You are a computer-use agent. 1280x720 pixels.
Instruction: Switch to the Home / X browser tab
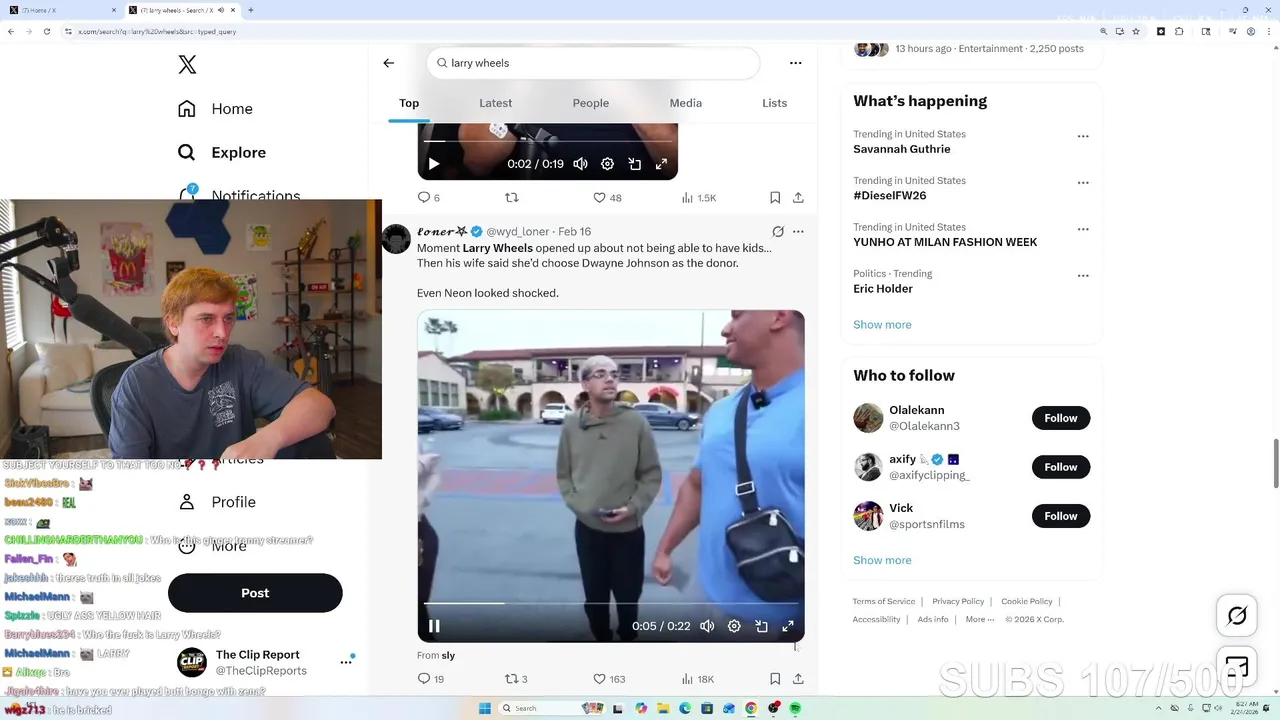coord(62,10)
